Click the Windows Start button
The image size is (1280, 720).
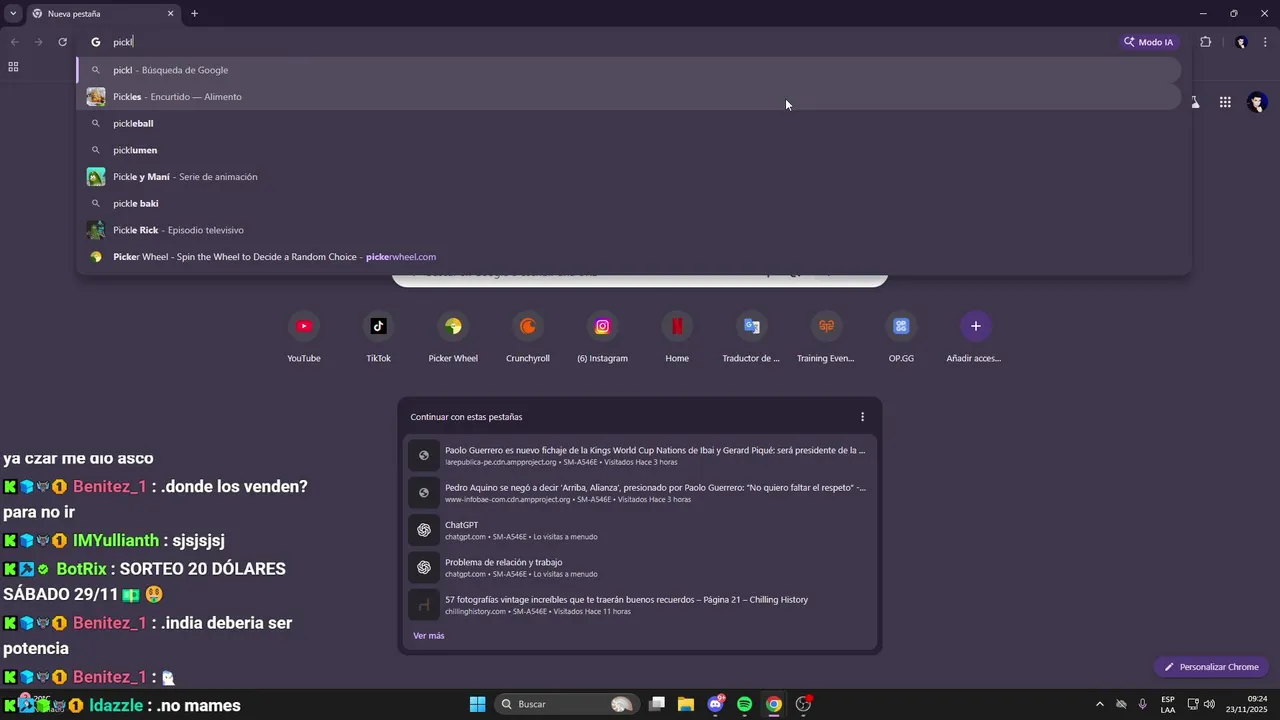click(477, 704)
